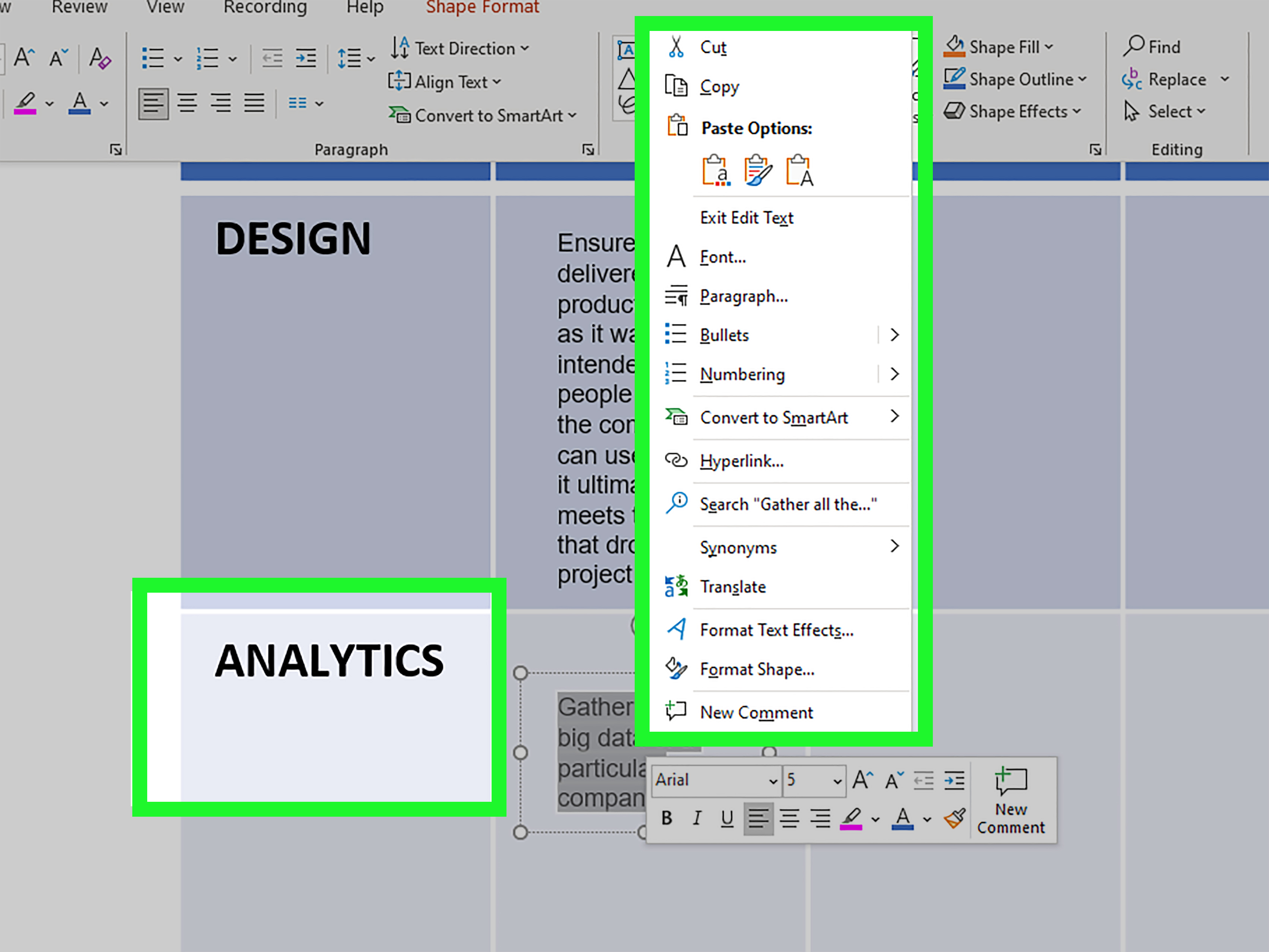Click Format Painter brush in mini toolbar
Screen dimensions: 1269x952
[954, 818]
